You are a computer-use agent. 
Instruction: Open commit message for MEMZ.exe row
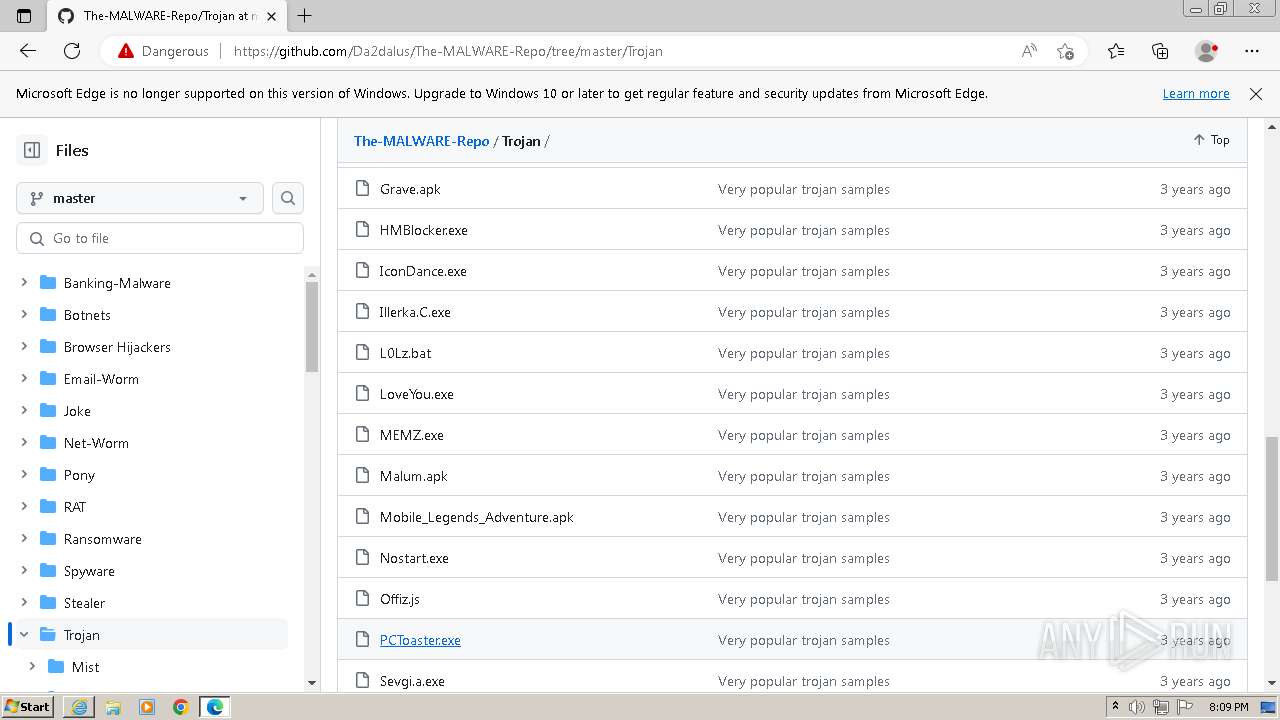click(804, 435)
